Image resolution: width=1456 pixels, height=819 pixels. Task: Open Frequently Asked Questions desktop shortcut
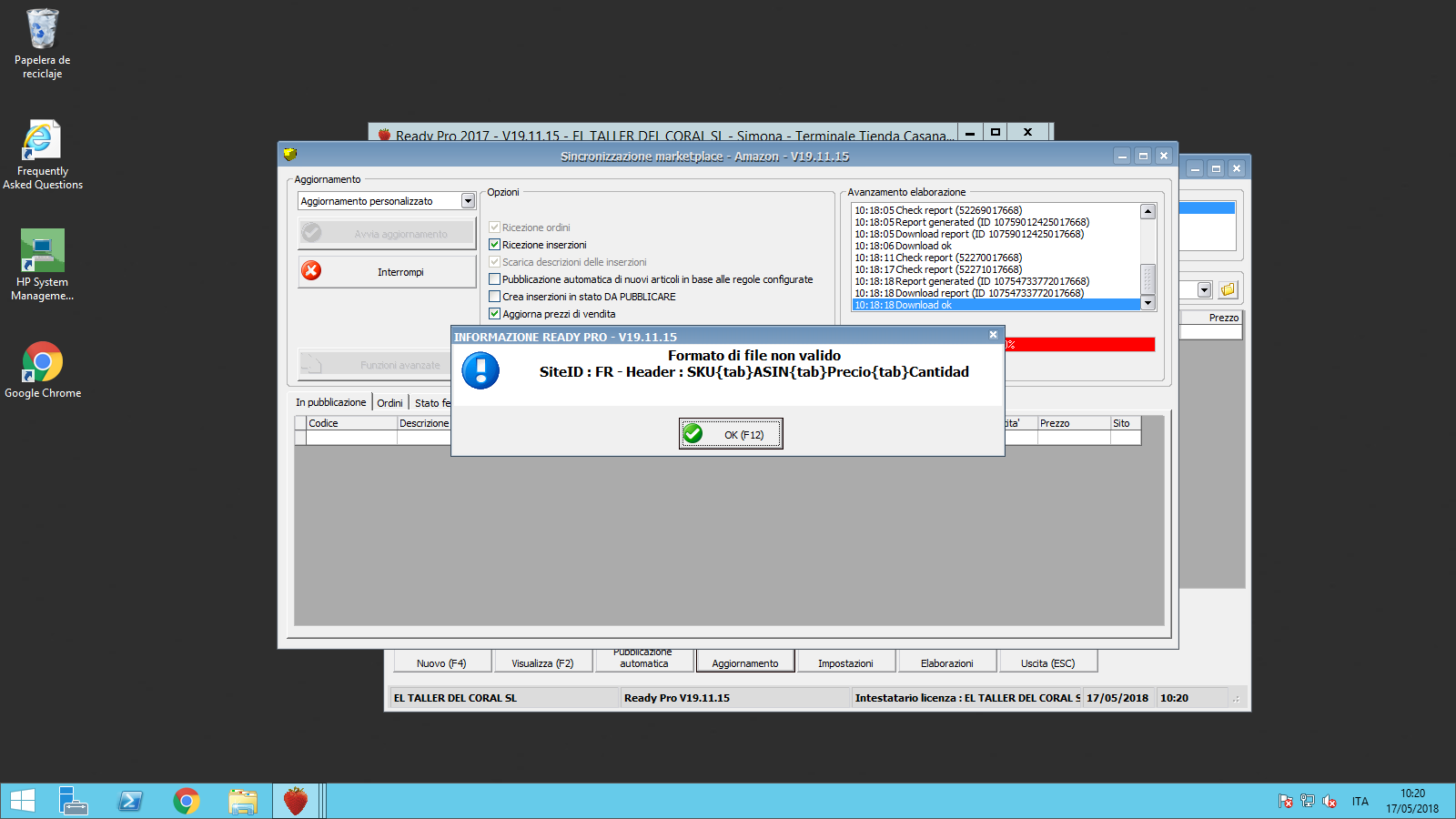(42, 155)
